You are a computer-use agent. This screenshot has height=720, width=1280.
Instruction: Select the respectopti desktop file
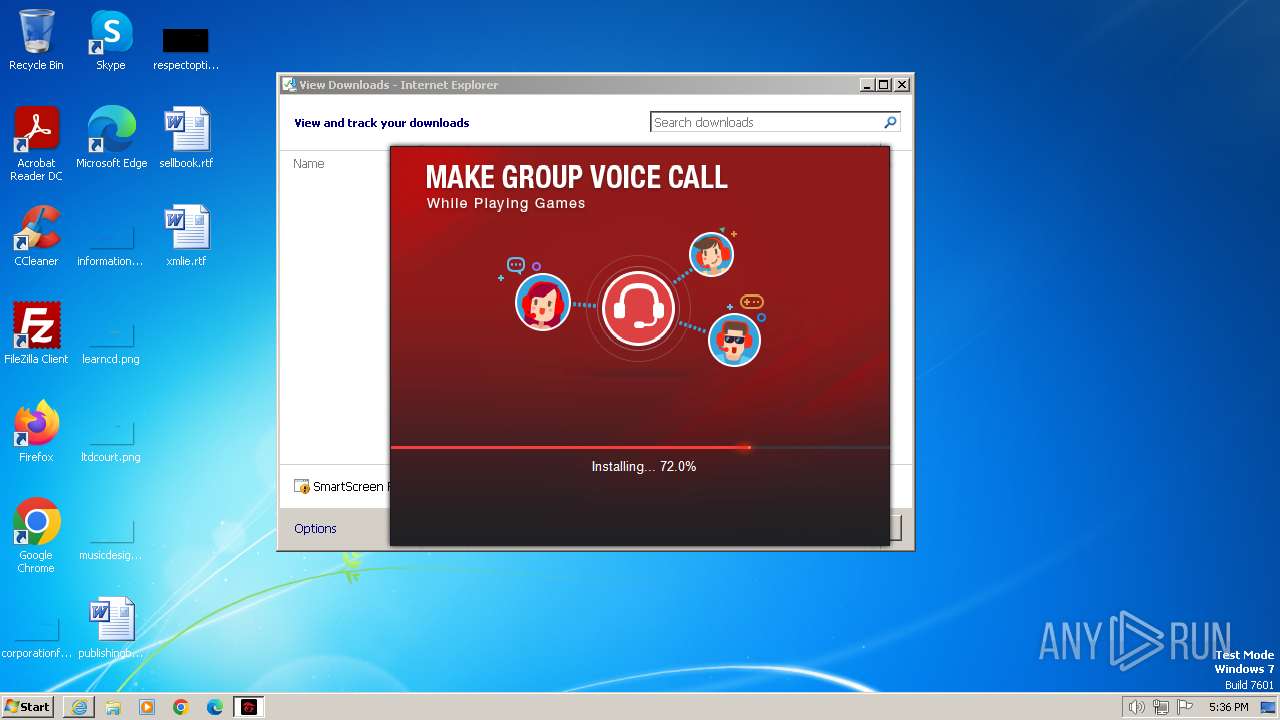point(186,48)
